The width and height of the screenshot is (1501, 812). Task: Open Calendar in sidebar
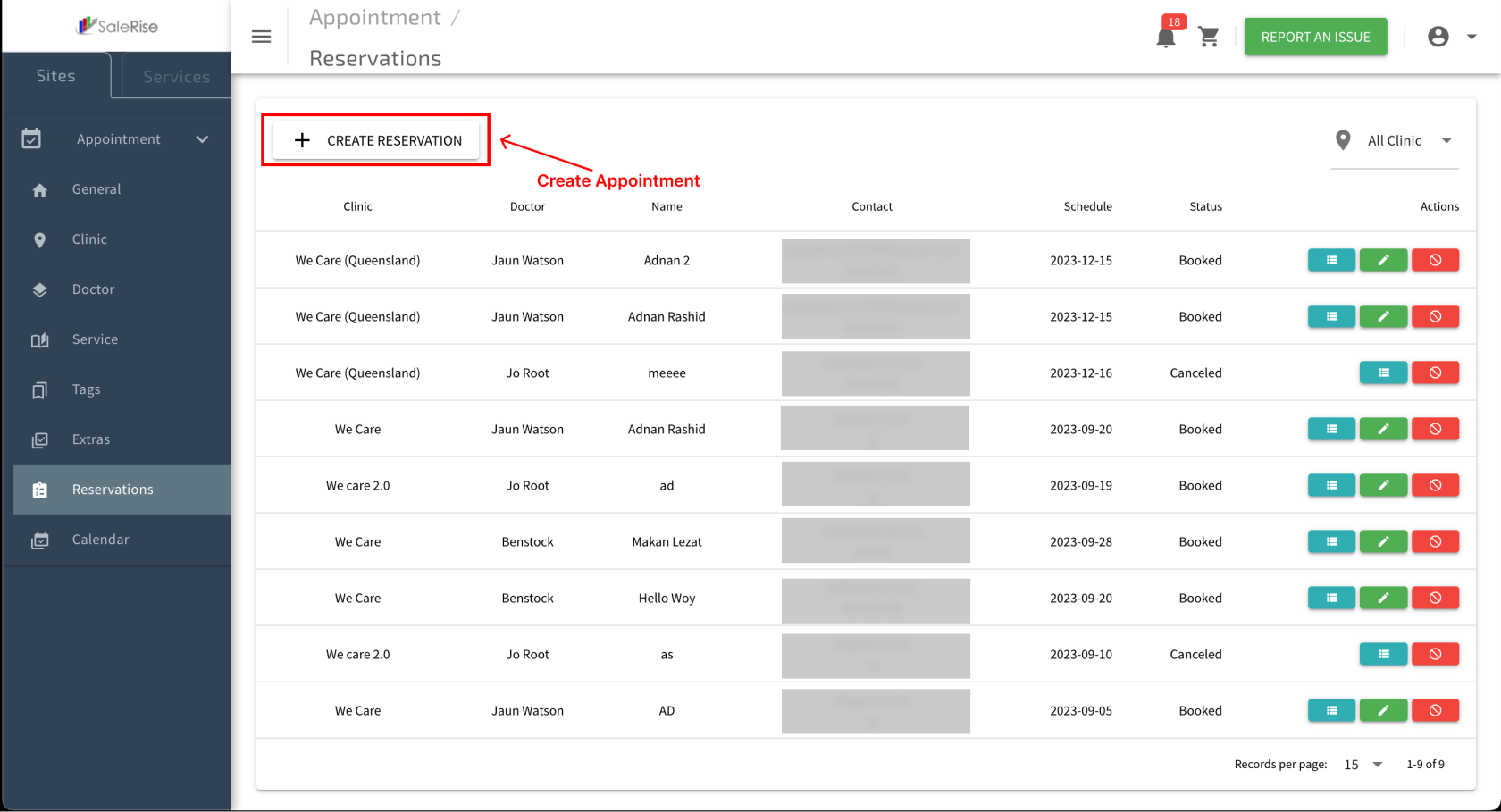(122, 540)
